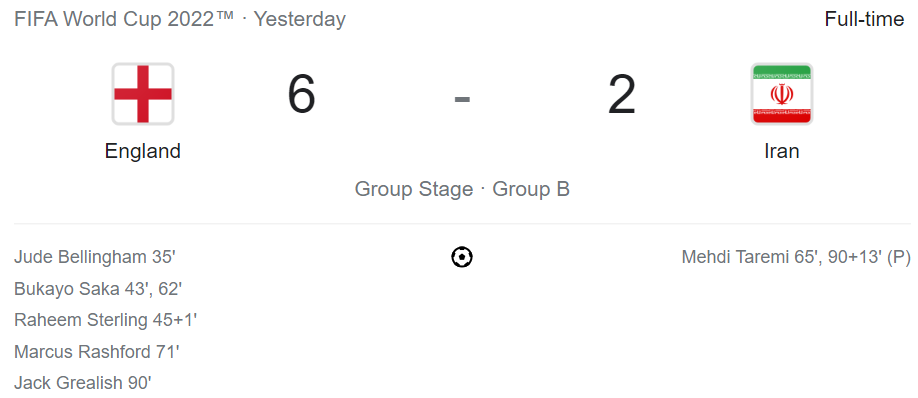Screen dimensions: 918x398
Task: Click the FIFA World Cup 2022 header
Action: [124, 19]
